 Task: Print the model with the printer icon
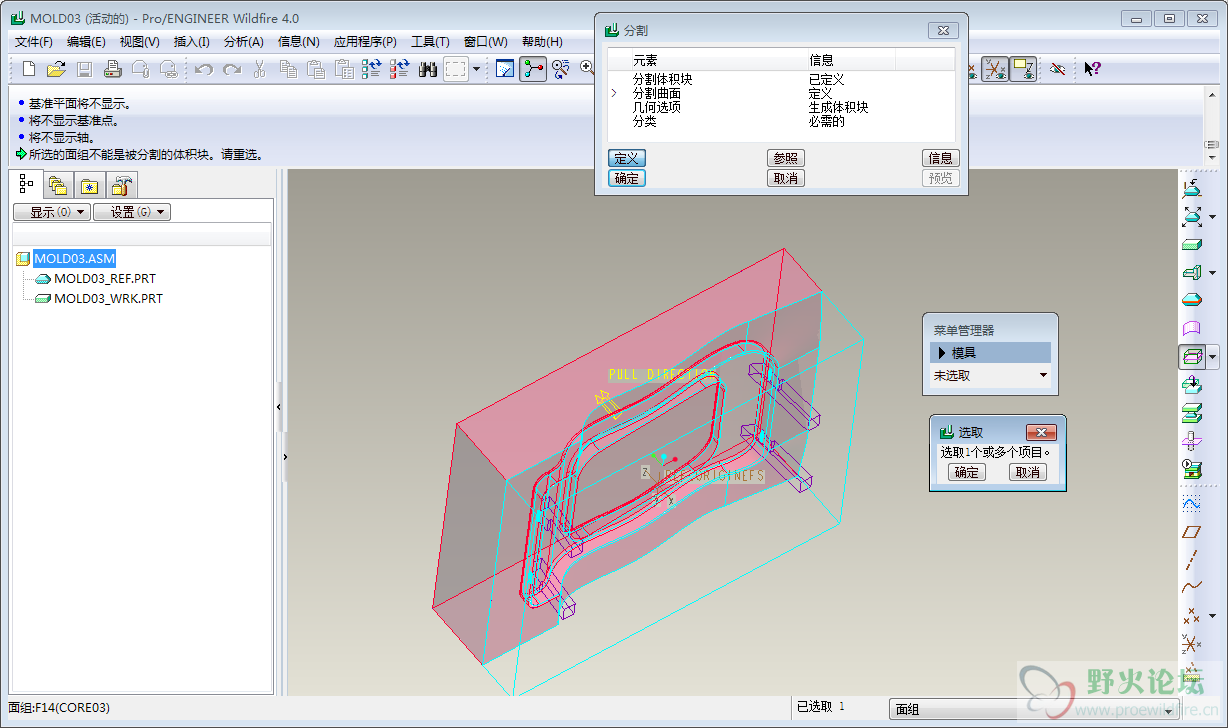click(113, 69)
